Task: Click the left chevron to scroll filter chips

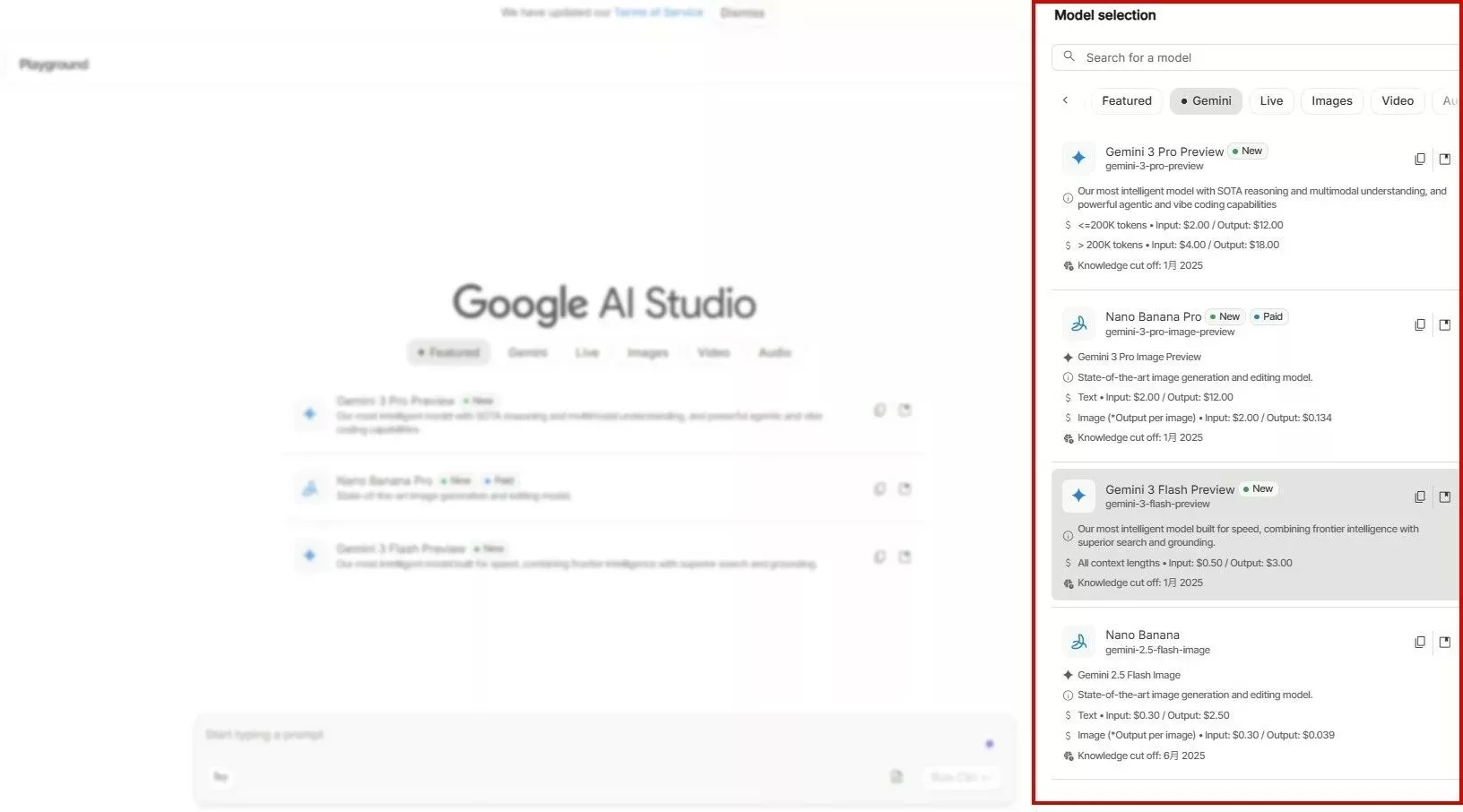Action: pos(1065,100)
